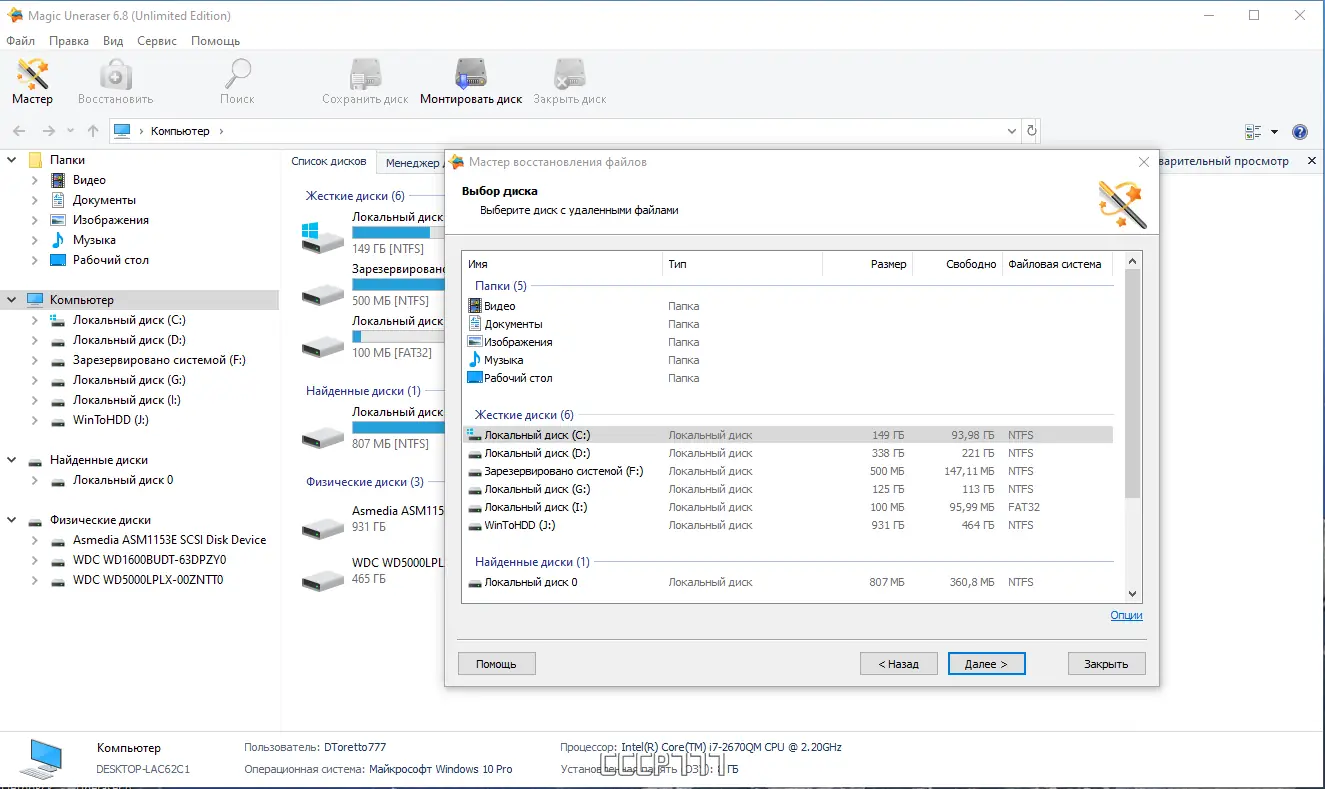
Task: Collapse Физические диски tree node
Action: [12, 520]
